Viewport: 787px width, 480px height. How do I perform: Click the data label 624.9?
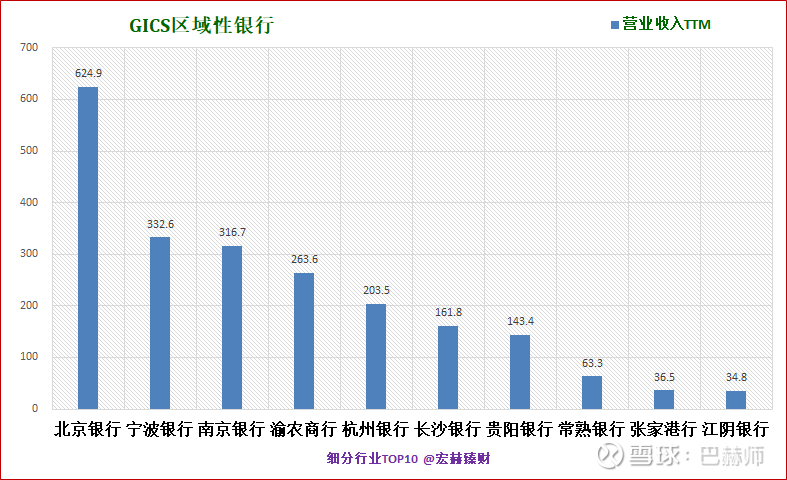click(88, 73)
